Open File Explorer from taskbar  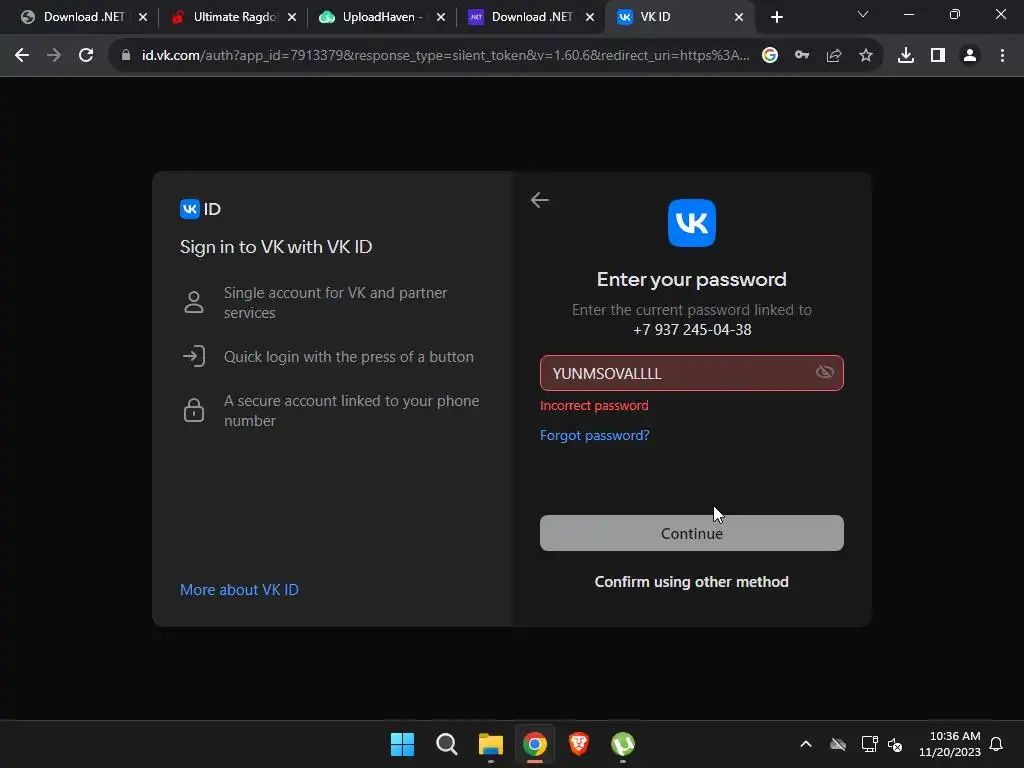point(490,744)
